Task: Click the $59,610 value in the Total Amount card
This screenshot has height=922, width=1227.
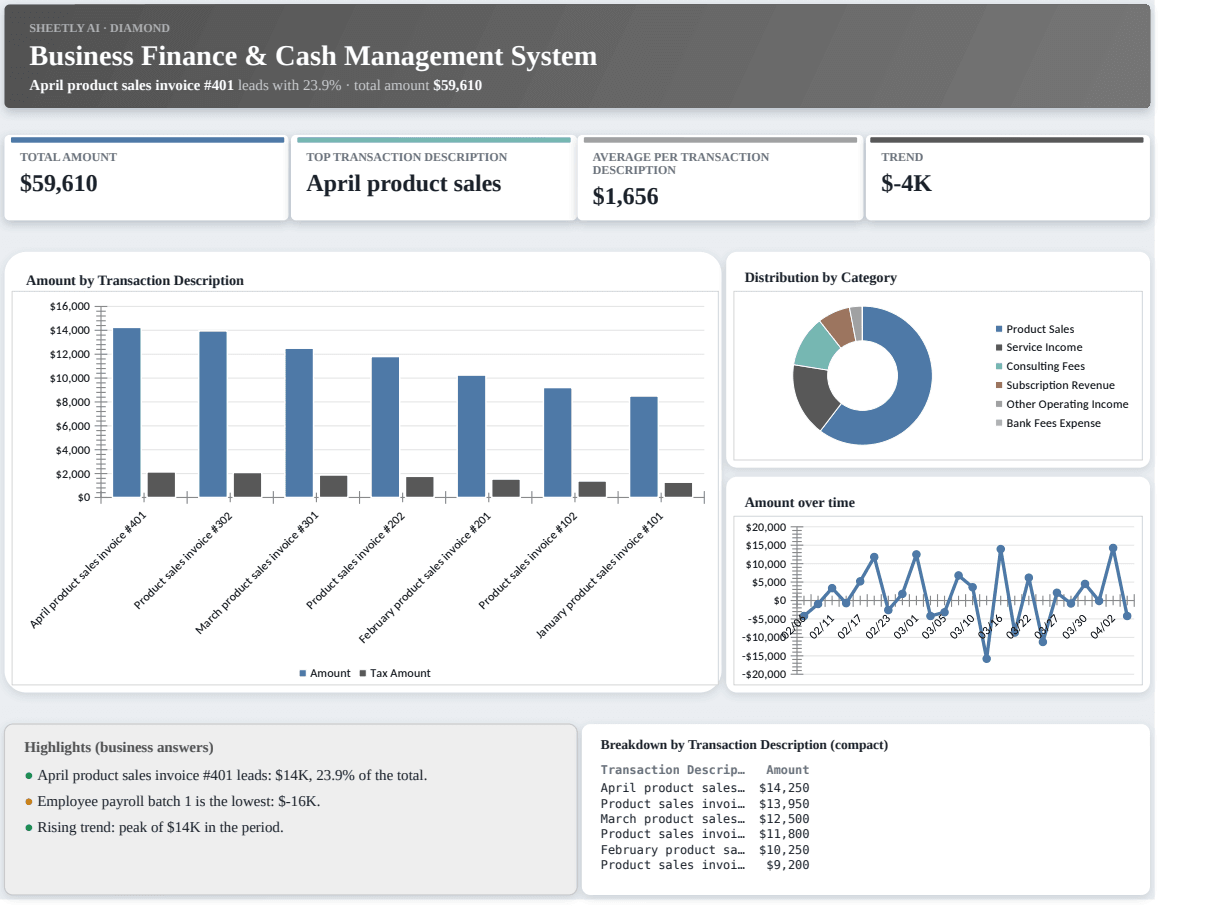Action: point(59,184)
